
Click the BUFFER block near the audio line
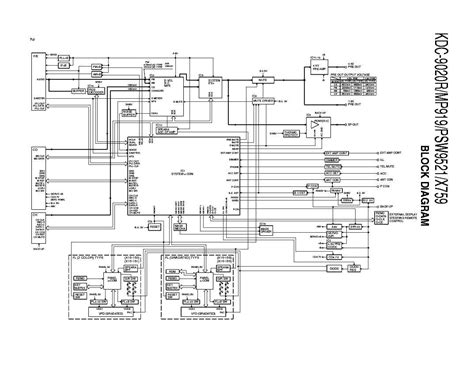point(78,91)
